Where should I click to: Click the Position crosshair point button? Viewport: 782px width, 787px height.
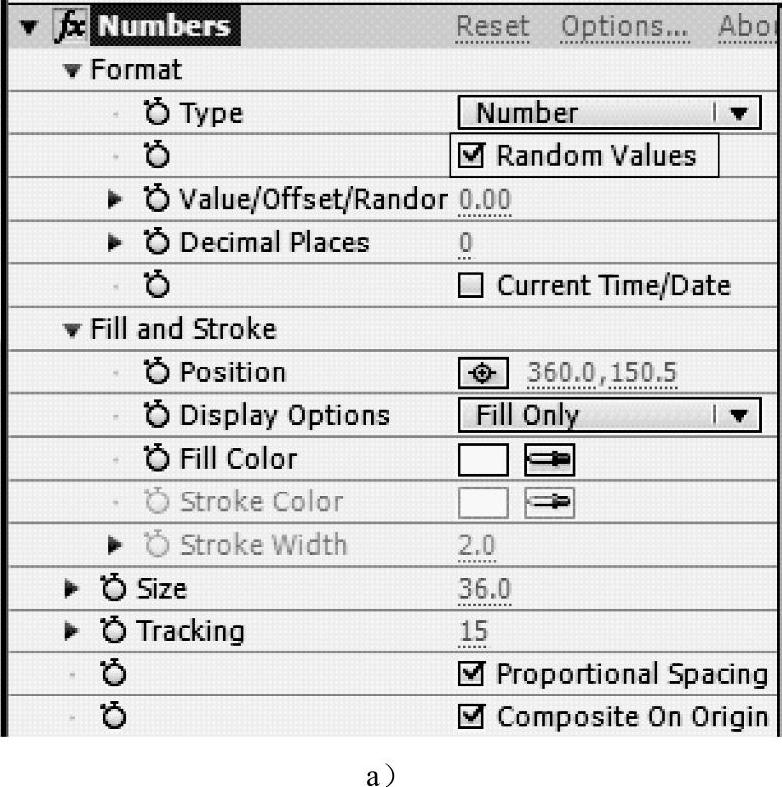click(x=484, y=373)
